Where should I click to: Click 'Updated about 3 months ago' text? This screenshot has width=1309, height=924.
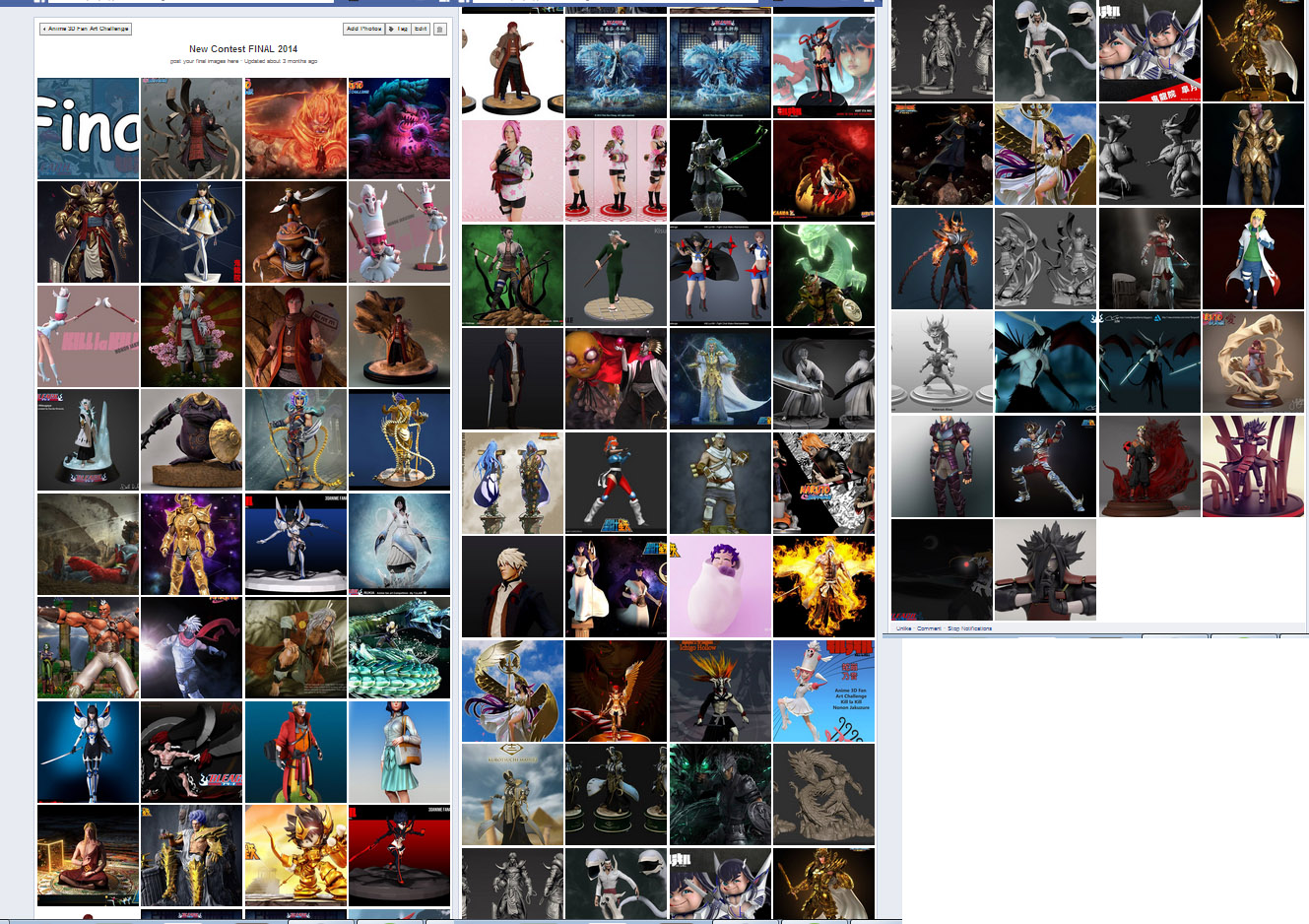tap(281, 61)
